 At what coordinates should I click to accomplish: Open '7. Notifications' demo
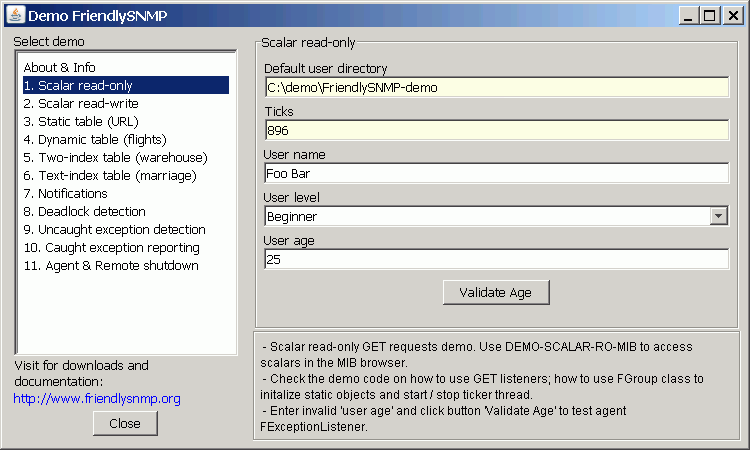(x=126, y=193)
